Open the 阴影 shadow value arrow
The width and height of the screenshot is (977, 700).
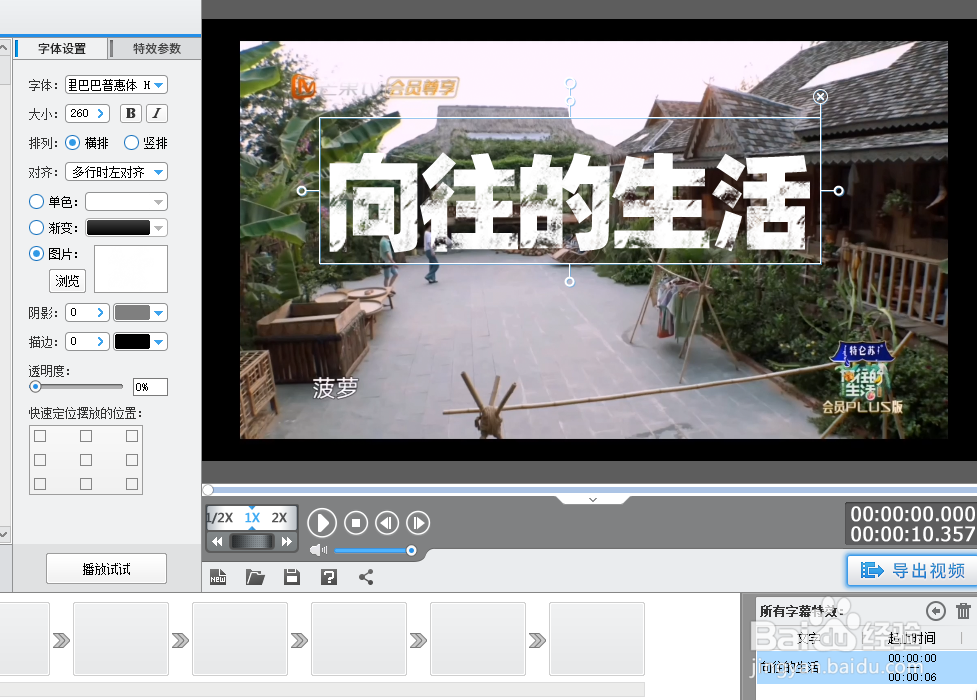(100, 312)
